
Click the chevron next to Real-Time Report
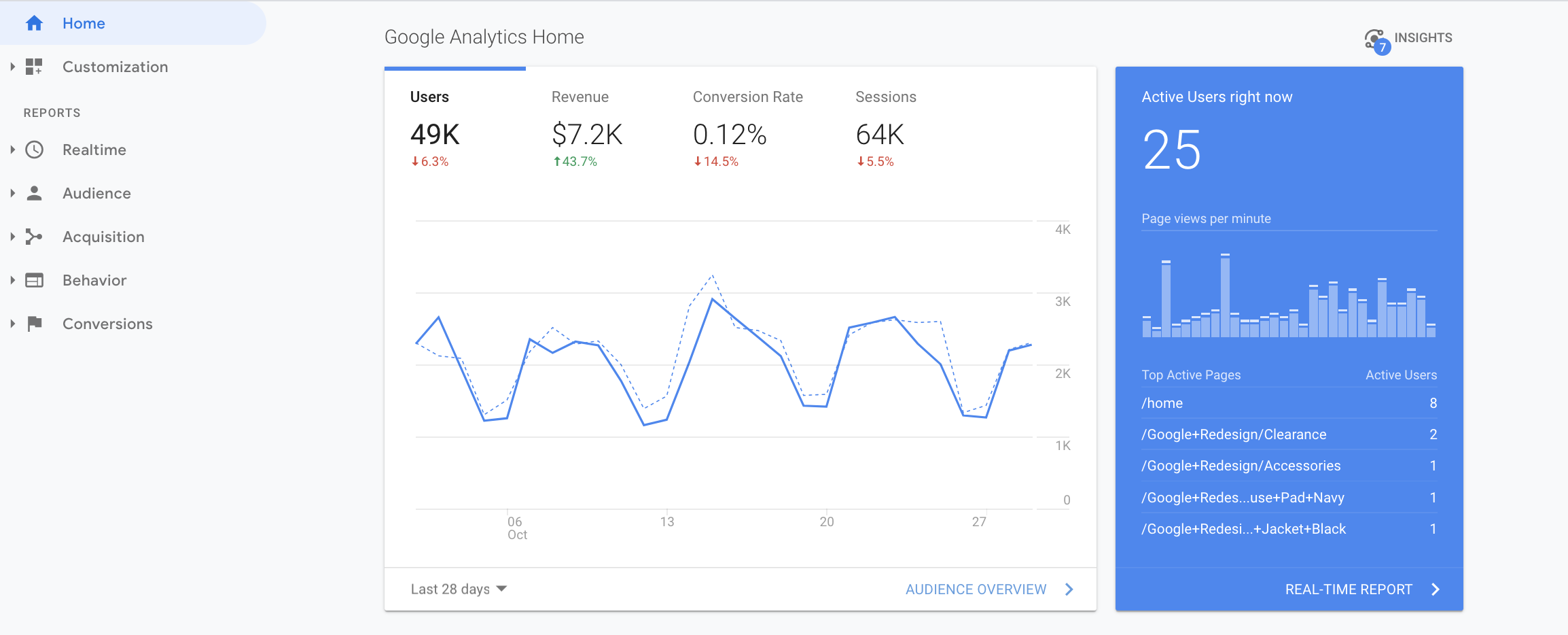[x=1436, y=589]
